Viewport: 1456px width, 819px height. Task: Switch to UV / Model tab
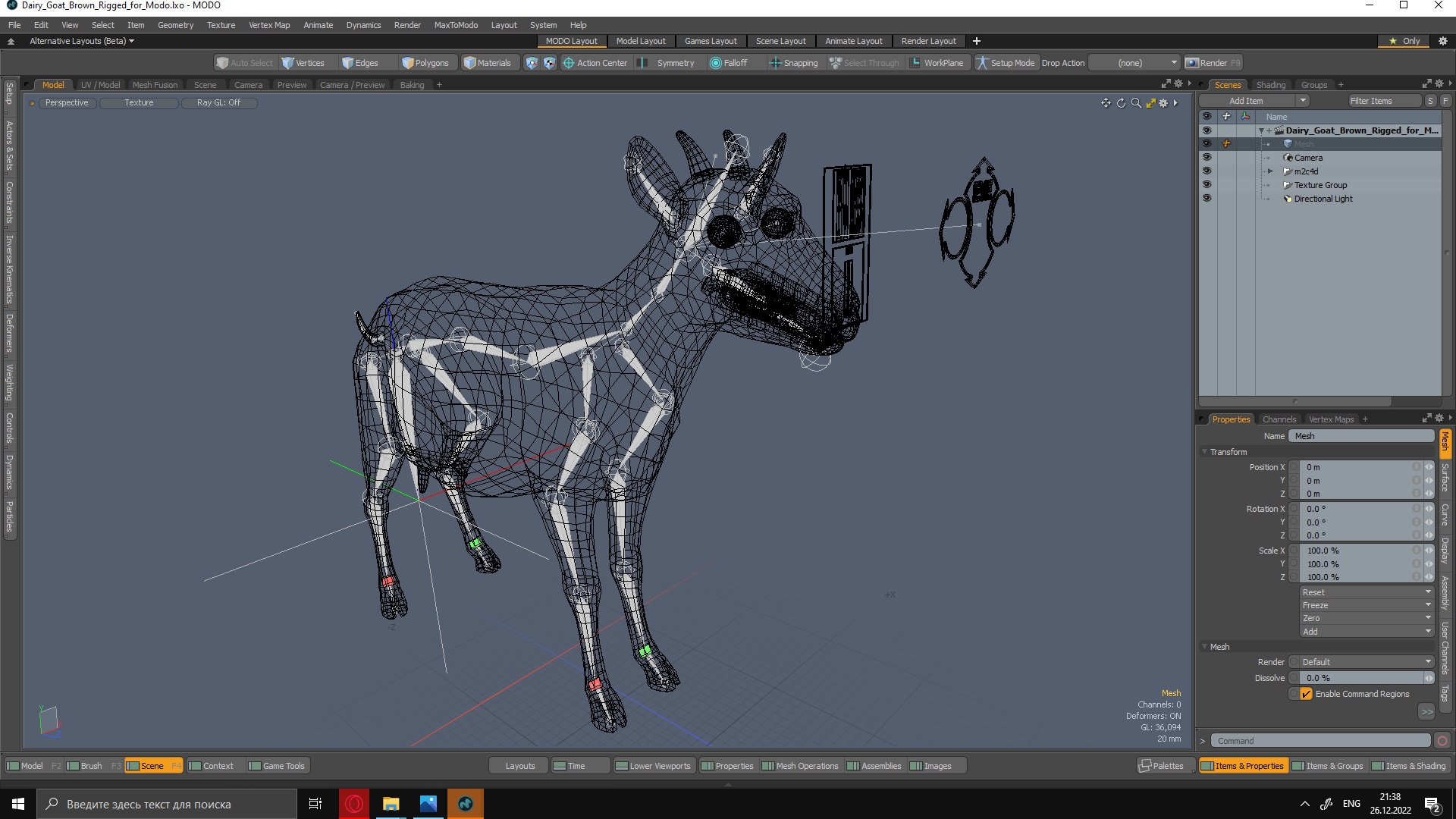100,85
